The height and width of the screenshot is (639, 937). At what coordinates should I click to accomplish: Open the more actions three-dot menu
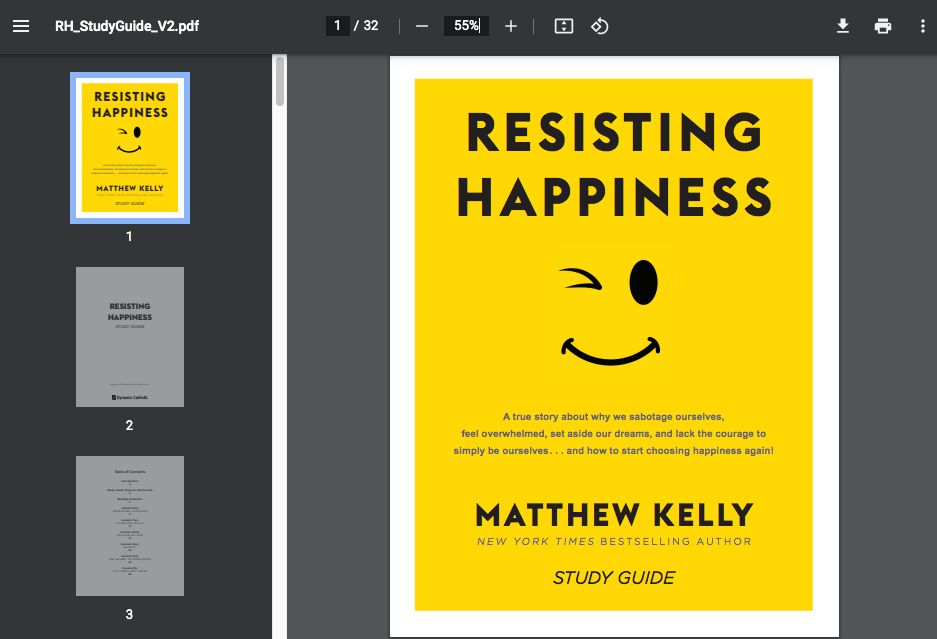(922, 26)
